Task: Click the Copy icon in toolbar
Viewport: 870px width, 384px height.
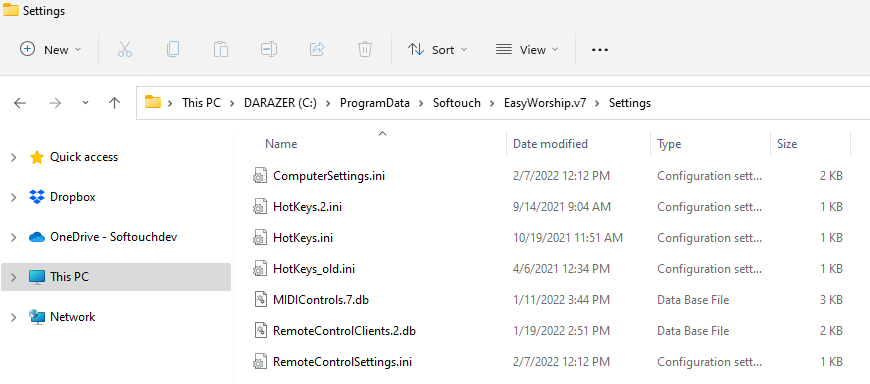Action: [173, 49]
